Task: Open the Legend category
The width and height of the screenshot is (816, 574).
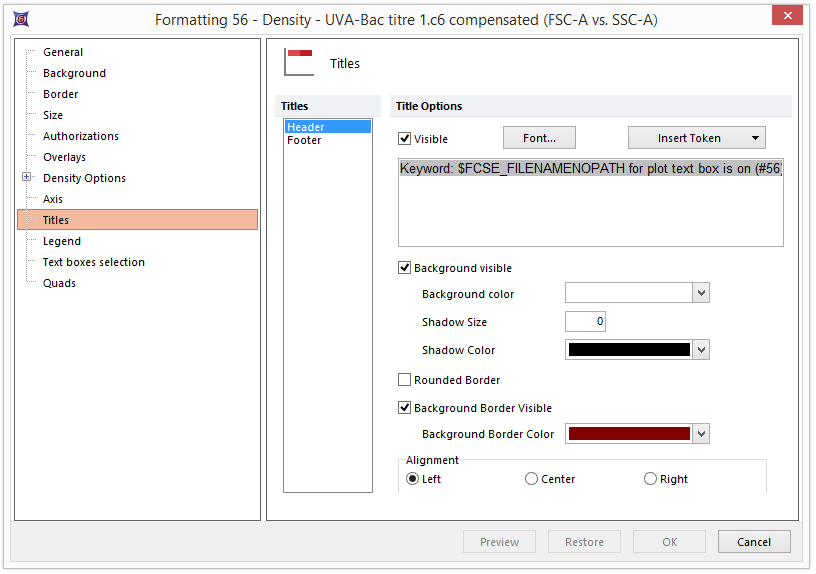Action: (x=62, y=241)
